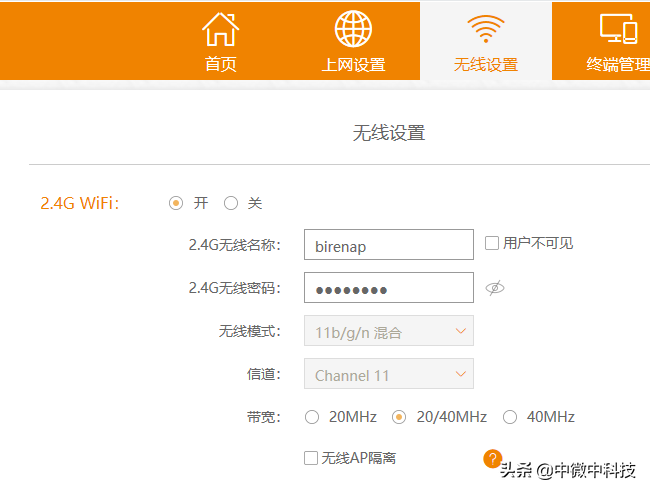650x493 pixels.
Task: Click the arrow on wireless mode dropdown
Action: coord(461,331)
